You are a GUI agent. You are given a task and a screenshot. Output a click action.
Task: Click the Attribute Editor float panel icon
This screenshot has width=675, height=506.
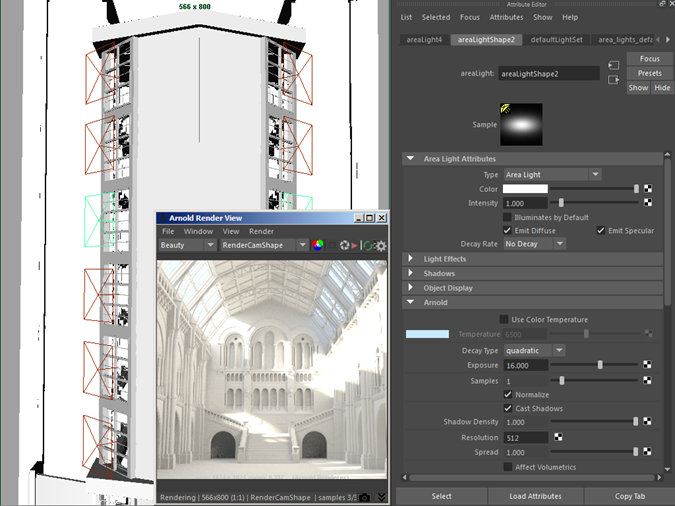(x=662, y=4)
